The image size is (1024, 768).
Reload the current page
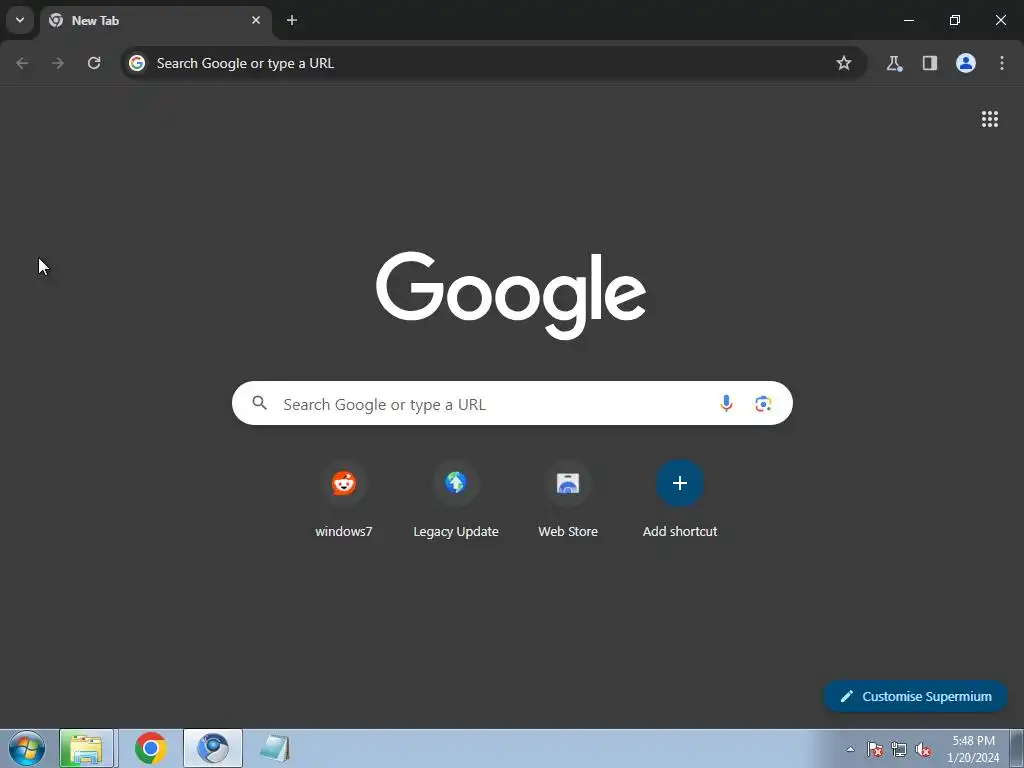point(94,63)
